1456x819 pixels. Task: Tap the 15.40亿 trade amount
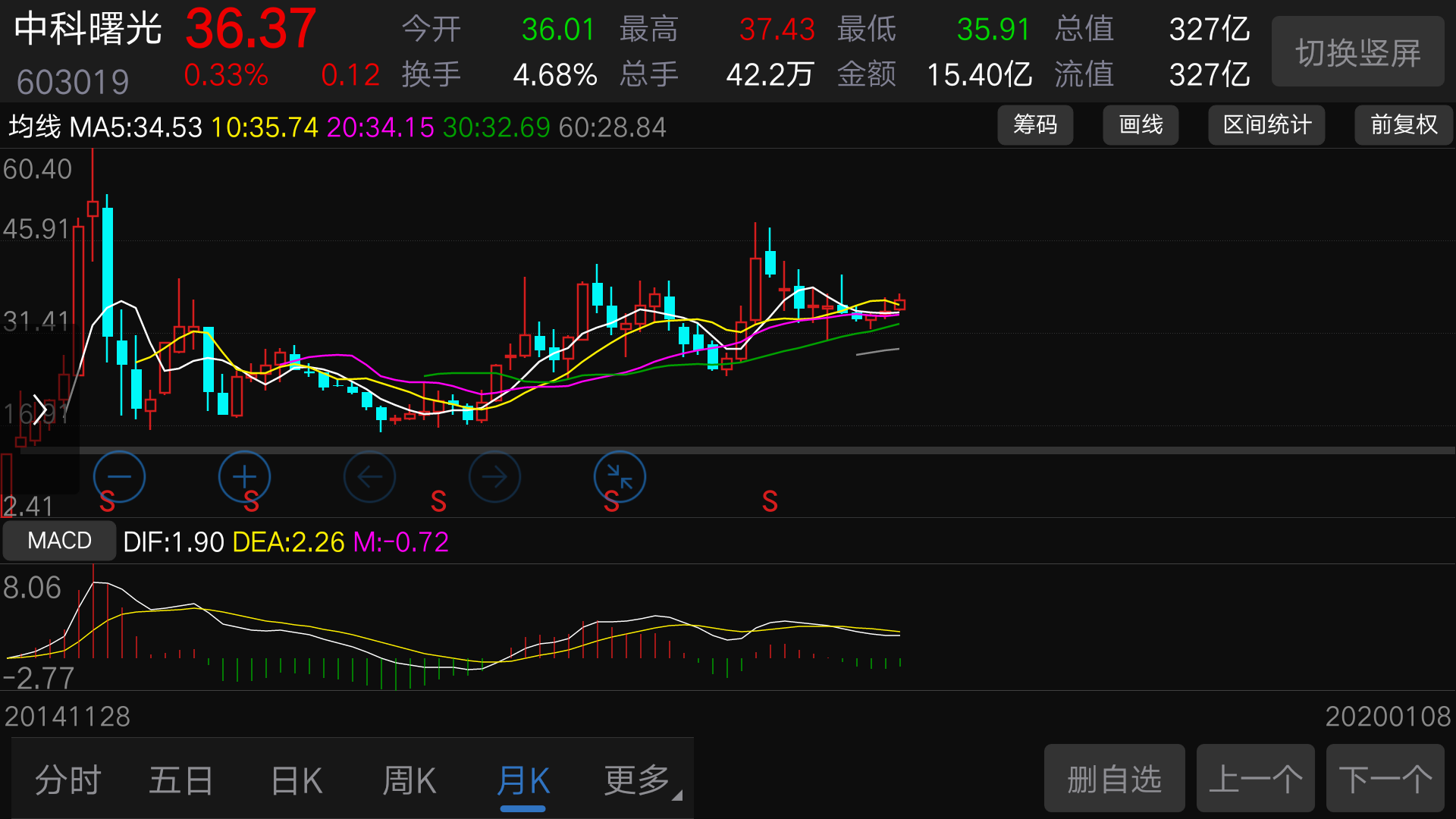980,74
